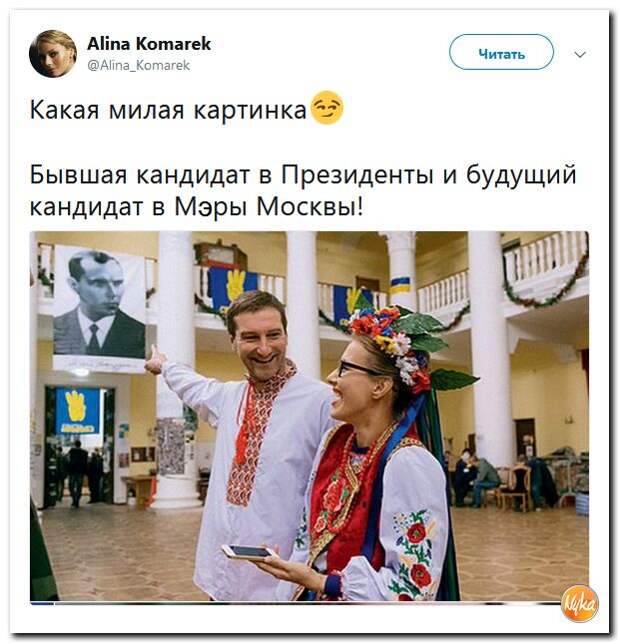Open the attached photo in the tweet
The height and width of the screenshot is (644, 620).
tap(309, 416)
